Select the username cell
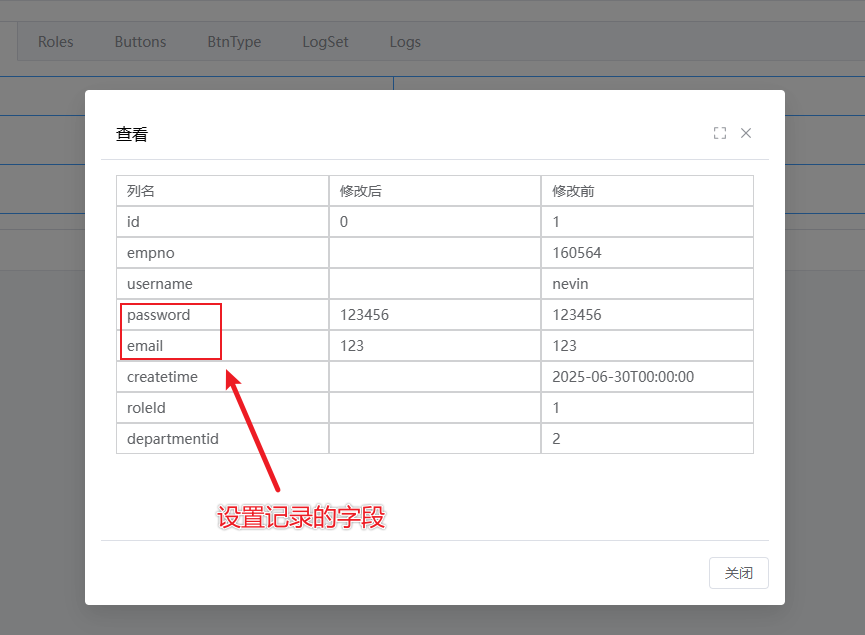This screenshot has width=865, height=635. point(222,284)
